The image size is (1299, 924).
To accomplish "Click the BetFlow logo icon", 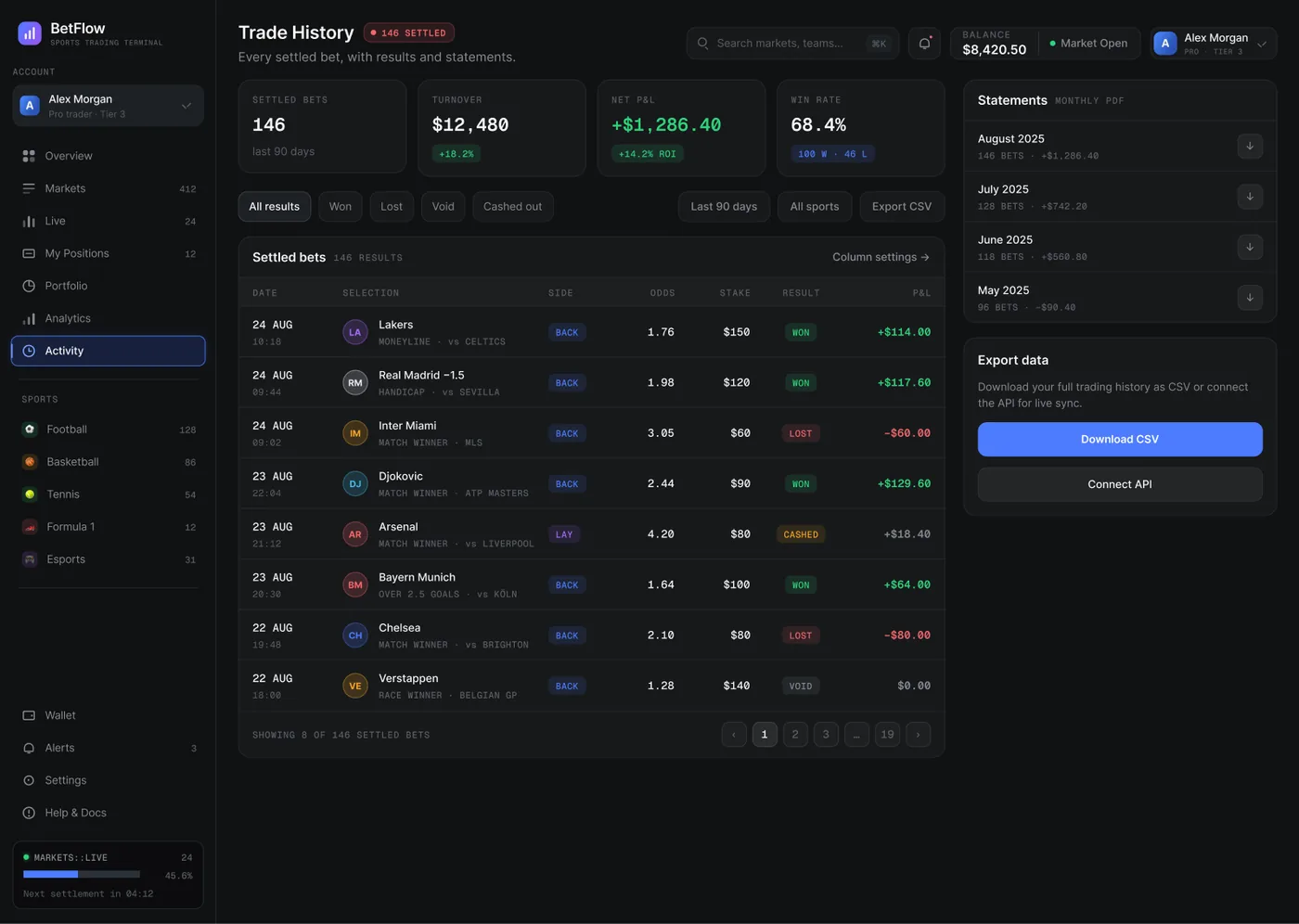I will tap(30, 33).
